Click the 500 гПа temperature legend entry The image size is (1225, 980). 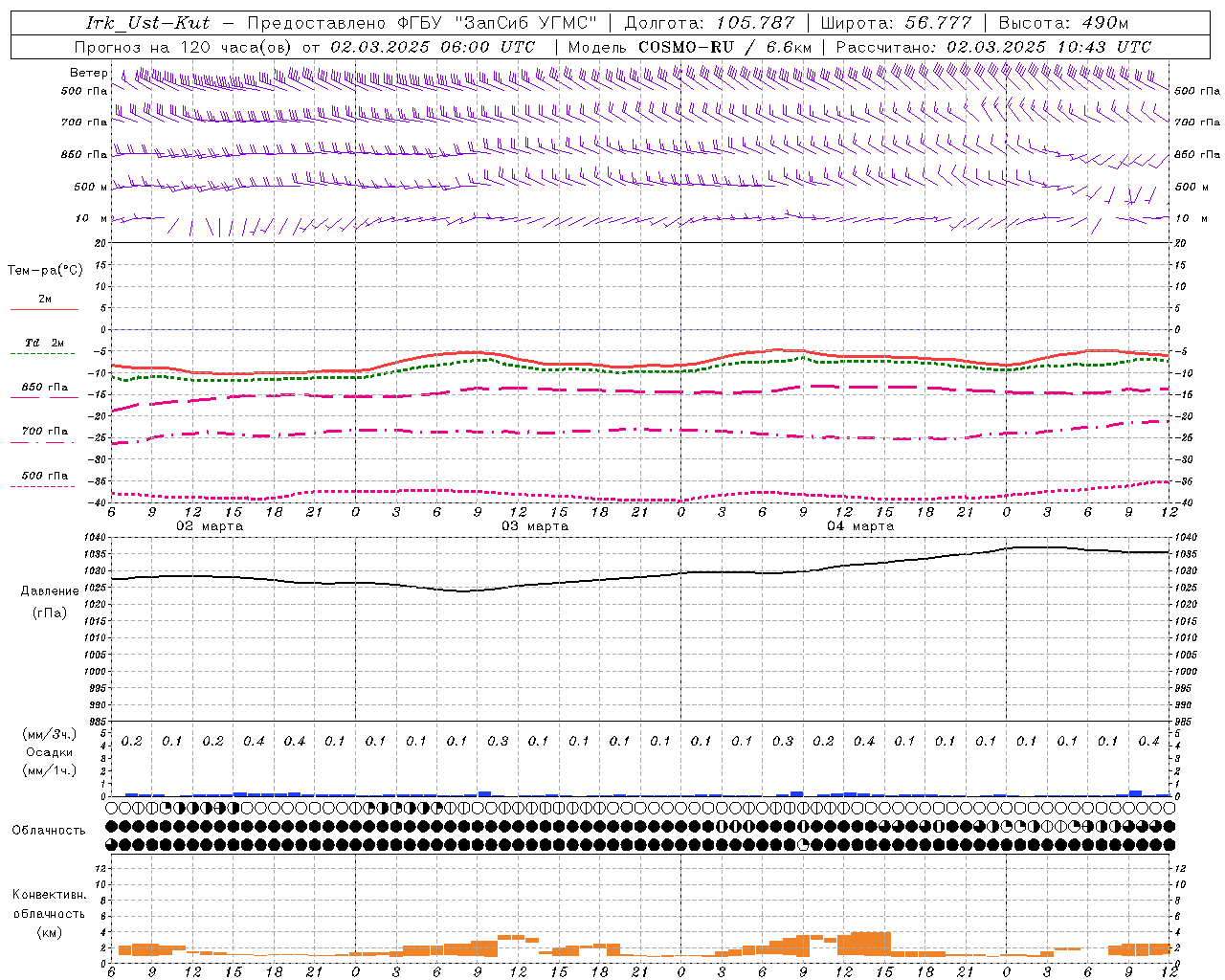coord(45,475)
